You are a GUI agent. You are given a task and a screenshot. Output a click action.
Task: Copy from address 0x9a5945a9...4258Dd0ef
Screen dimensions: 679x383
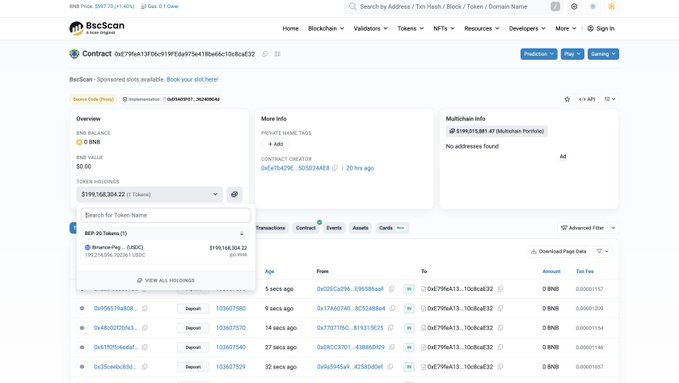click(390, 367)
